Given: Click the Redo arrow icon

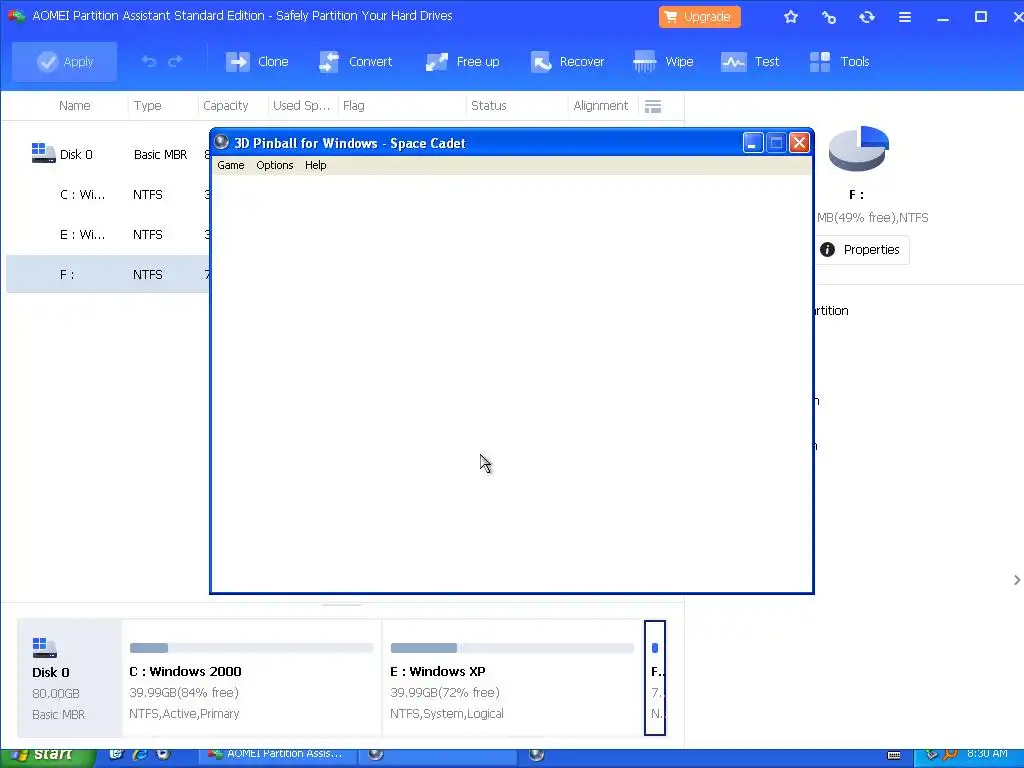Looking at the screenshot, I should [x=175, y=61].
